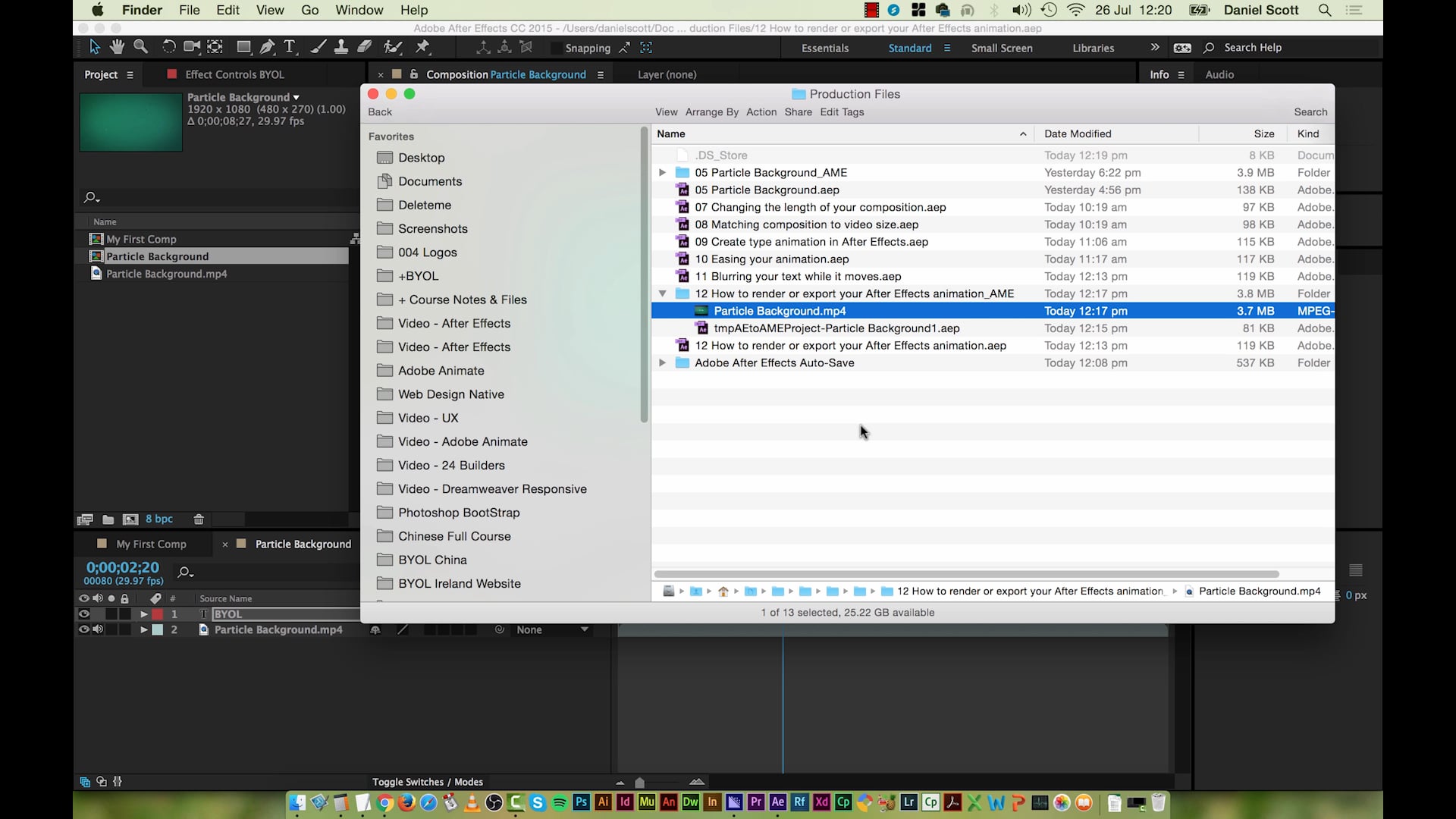1456x819 pixels.
Task: Click Toggle Switches / Modes button
Action: tap(428, 782)
